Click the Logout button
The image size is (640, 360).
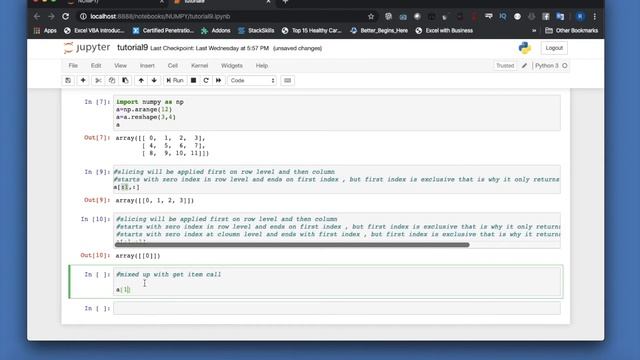click(554, 48)
